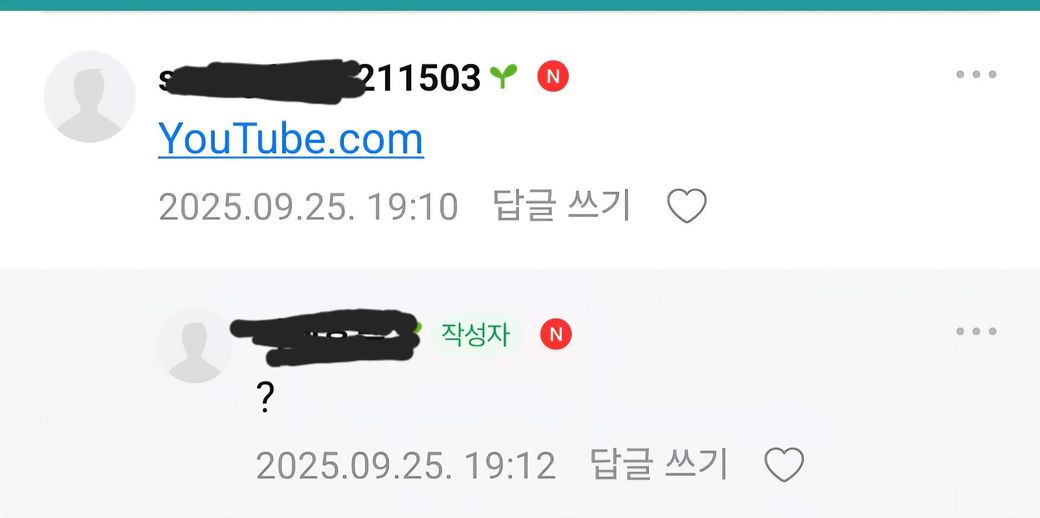
Task: Open the redacted username of the reply author
Action: pyautogui.click(x=325, y=337)
